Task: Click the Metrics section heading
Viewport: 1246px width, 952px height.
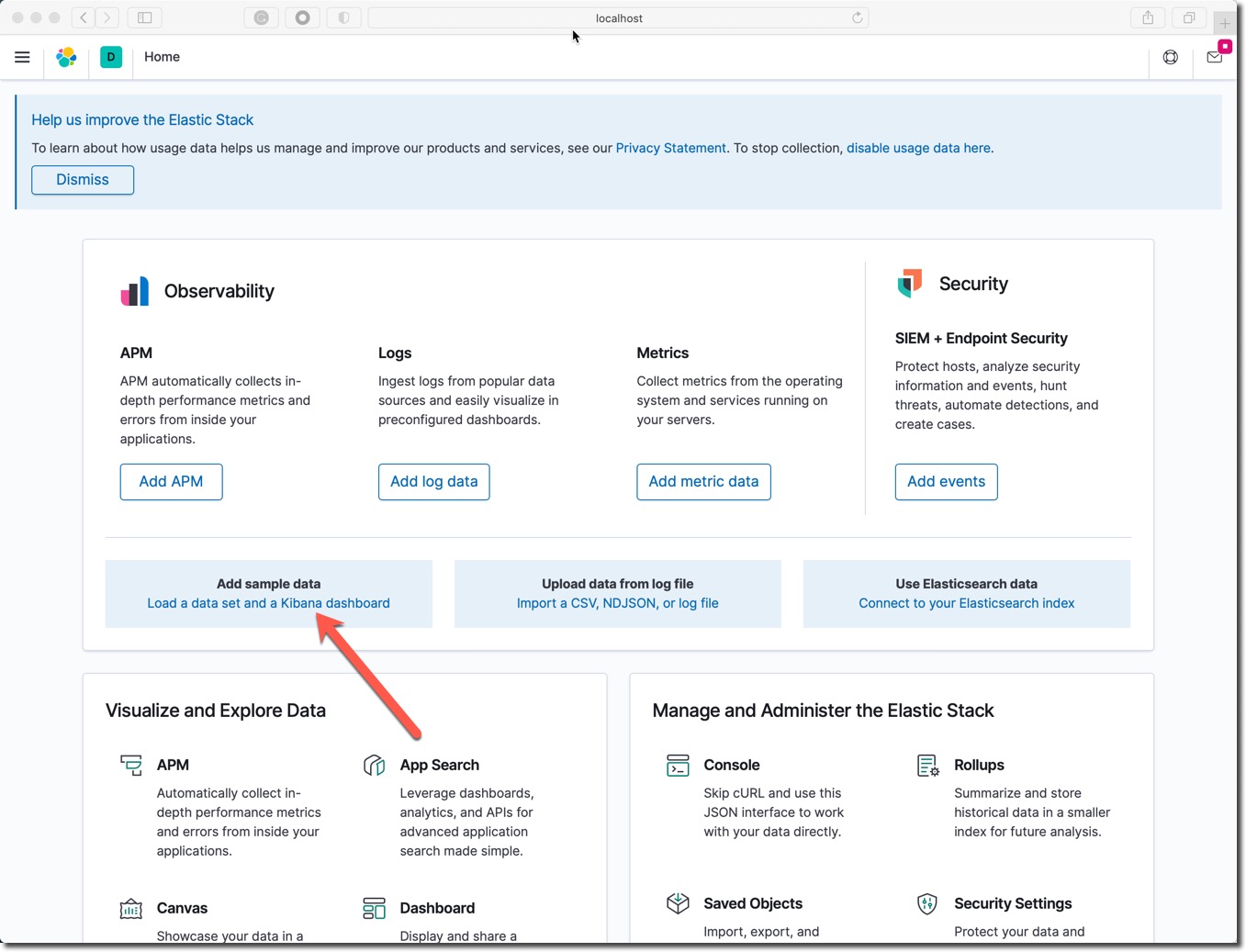Action: (662, 353)
